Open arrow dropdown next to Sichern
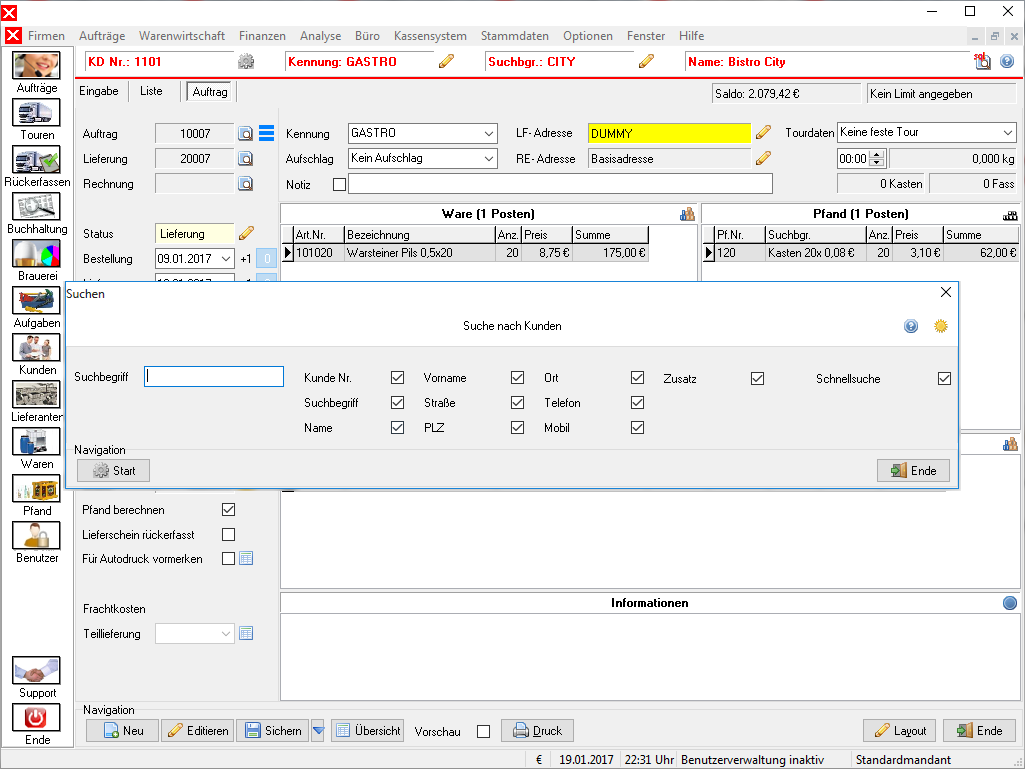The height and width of the screenshot is (769, 1025). [x=318, y=730]
